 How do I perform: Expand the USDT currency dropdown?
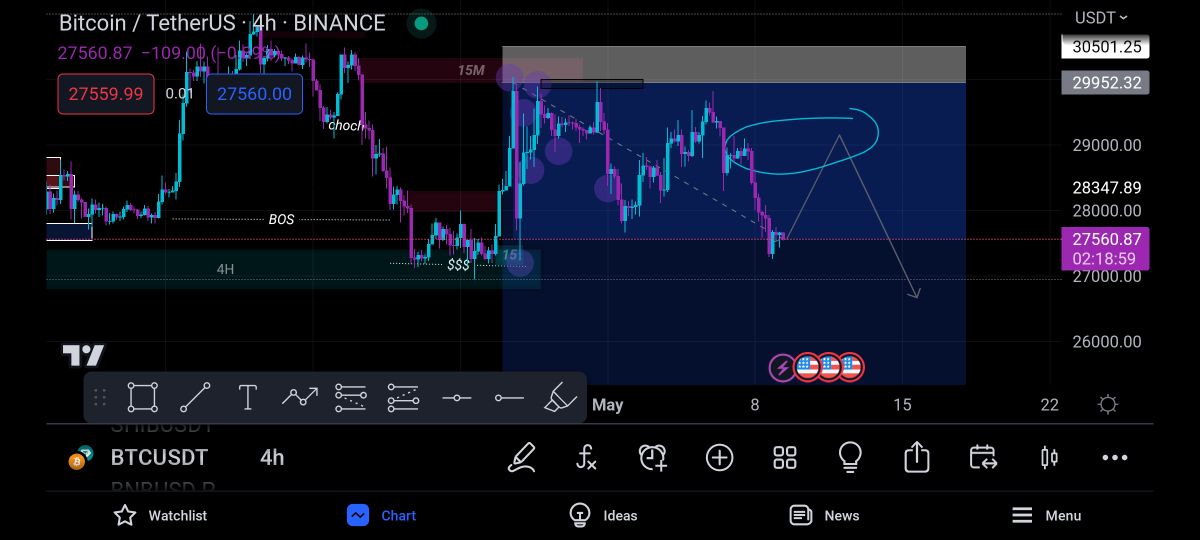point(1101,17)
